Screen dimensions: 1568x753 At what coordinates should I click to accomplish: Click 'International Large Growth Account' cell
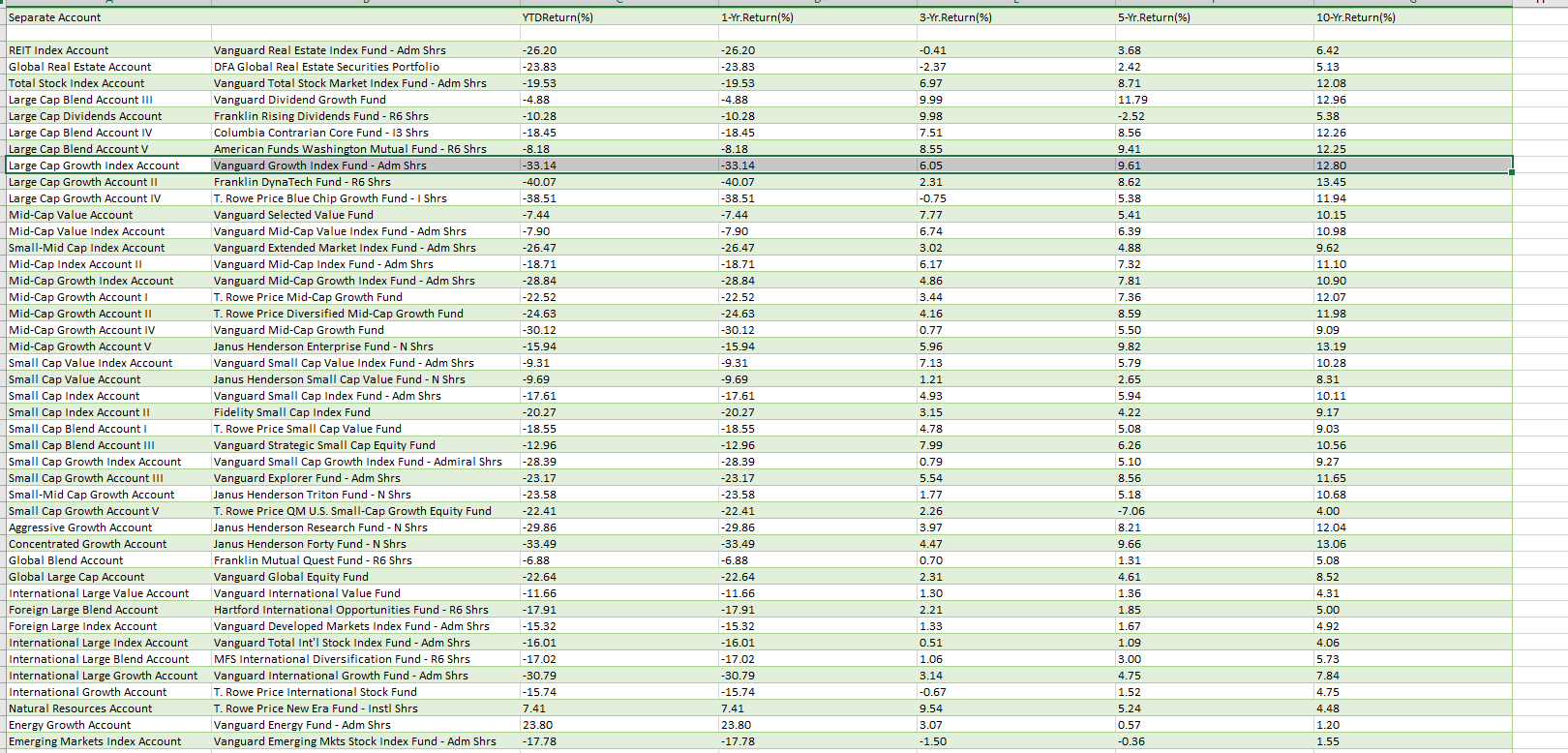108,676
